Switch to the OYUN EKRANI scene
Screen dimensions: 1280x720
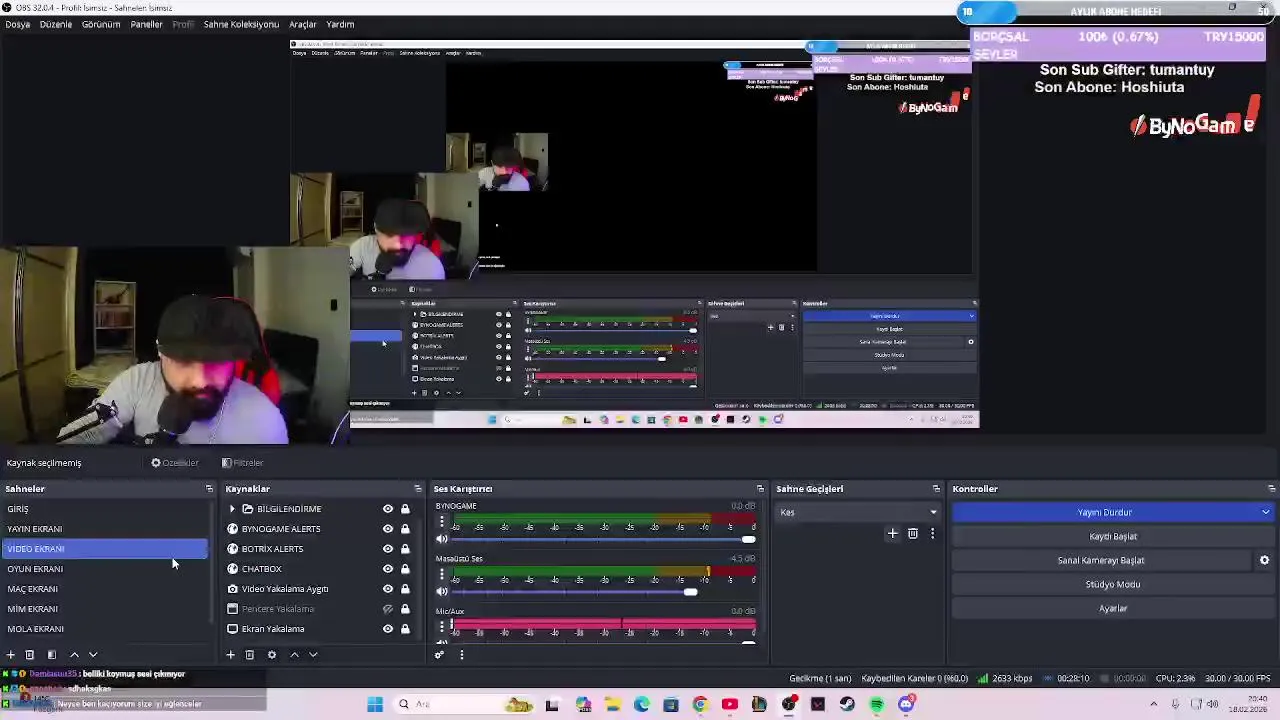(105, 569)
